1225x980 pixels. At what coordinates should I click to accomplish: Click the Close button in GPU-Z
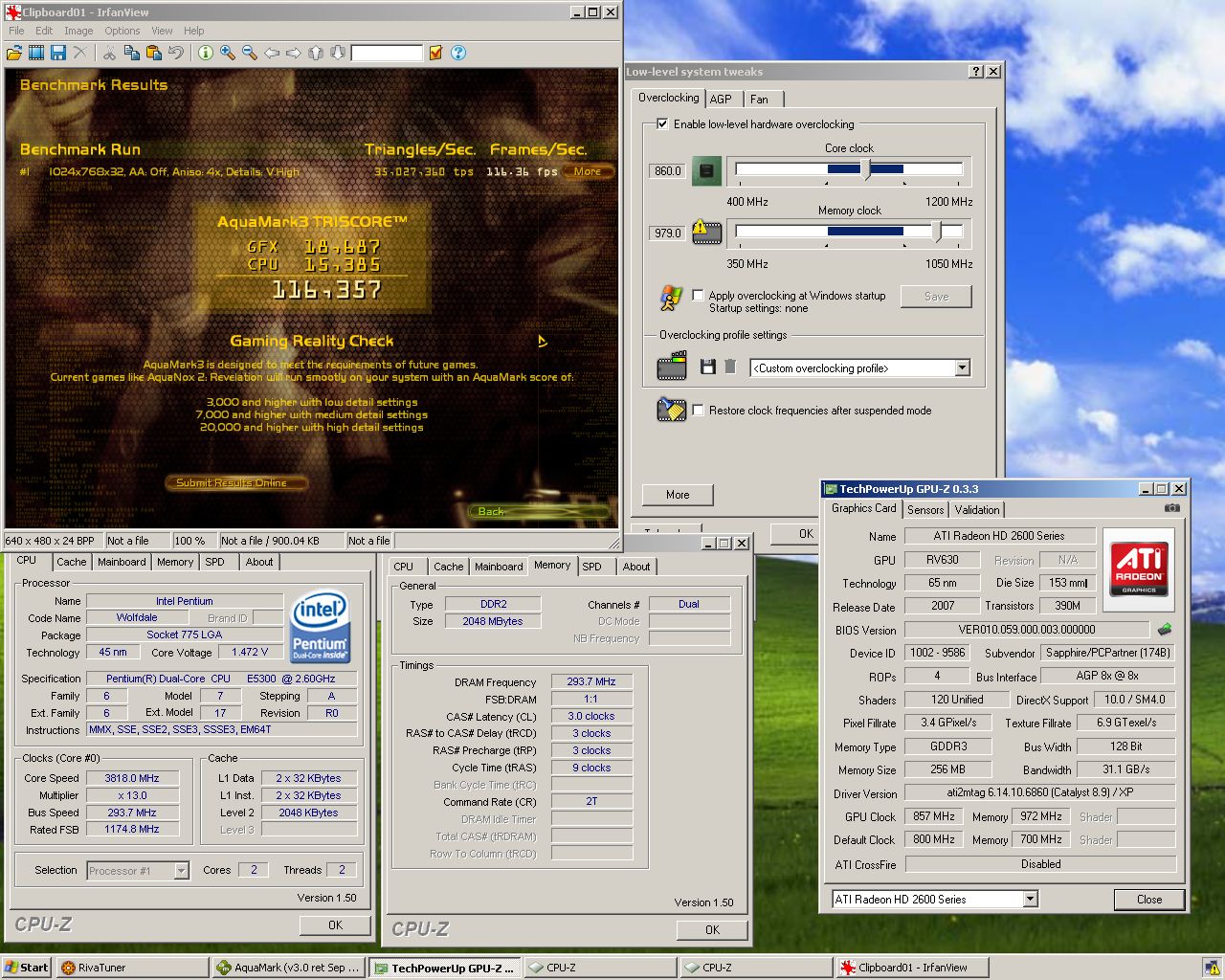tap(1149, 900)
